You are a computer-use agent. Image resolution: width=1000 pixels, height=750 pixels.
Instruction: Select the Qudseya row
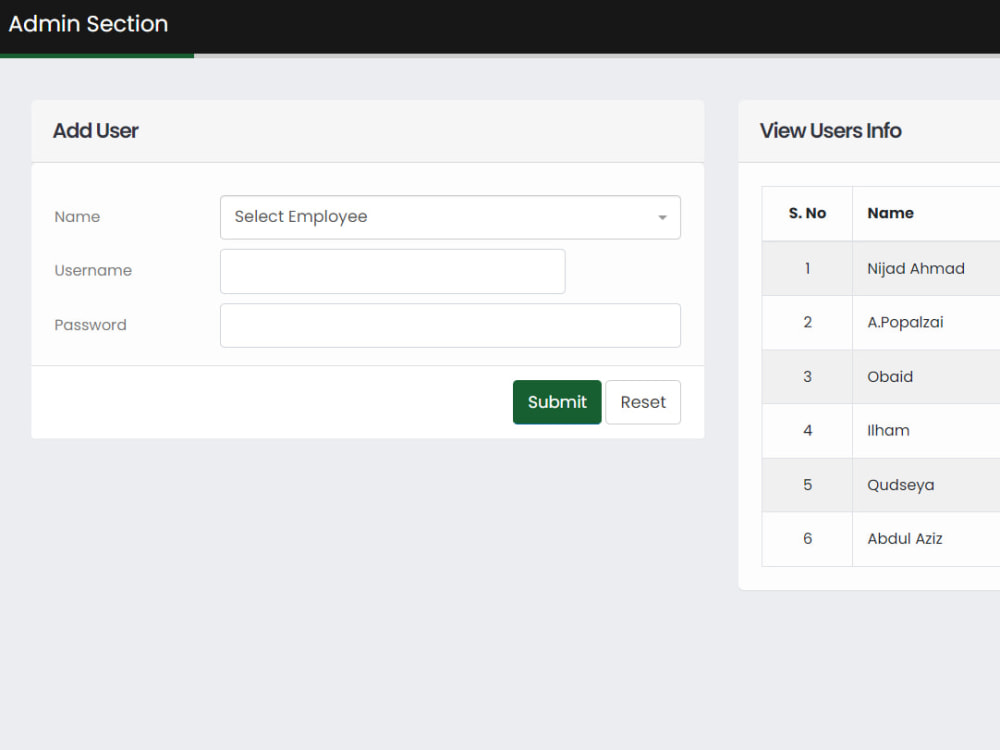point(881,485)
